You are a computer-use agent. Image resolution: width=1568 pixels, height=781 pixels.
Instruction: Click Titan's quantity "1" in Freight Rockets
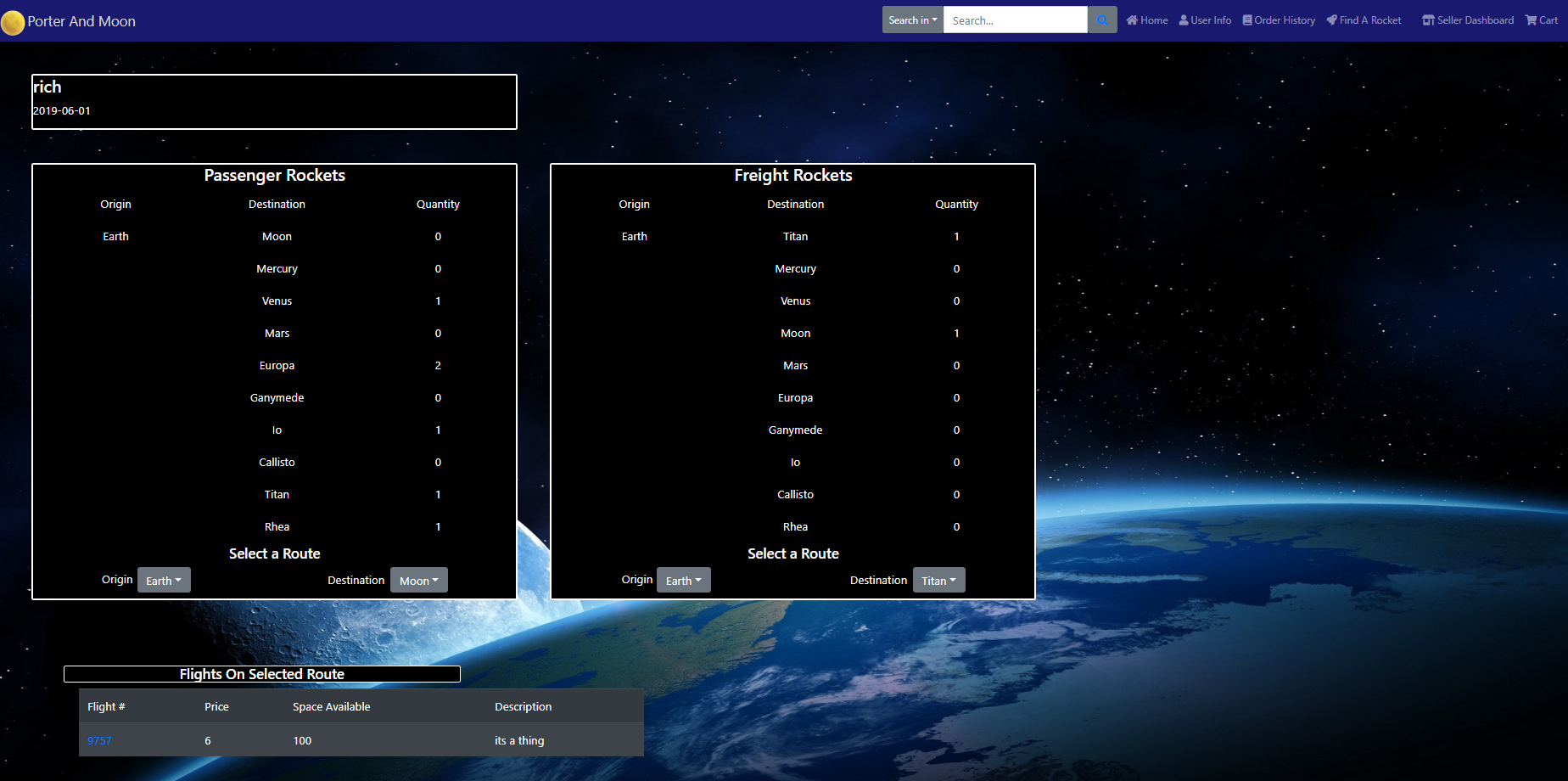(x=956, y=237)
